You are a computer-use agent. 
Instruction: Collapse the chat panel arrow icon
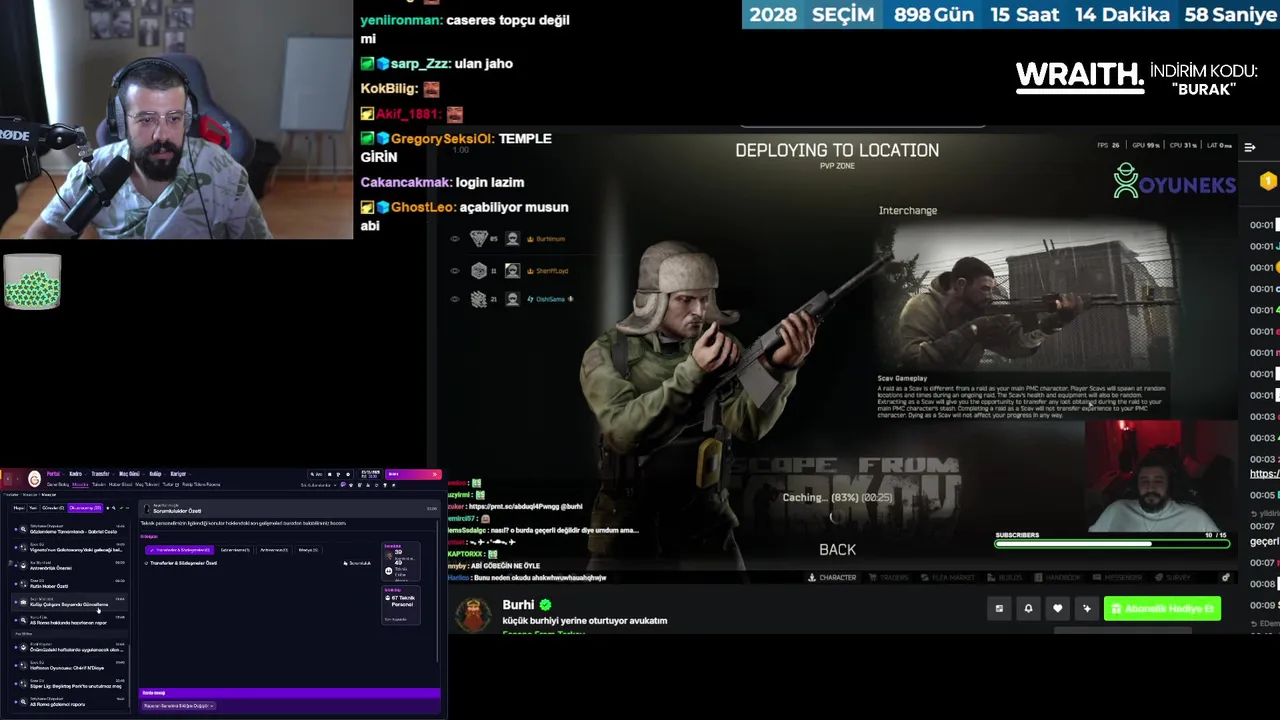point(1249,147)
